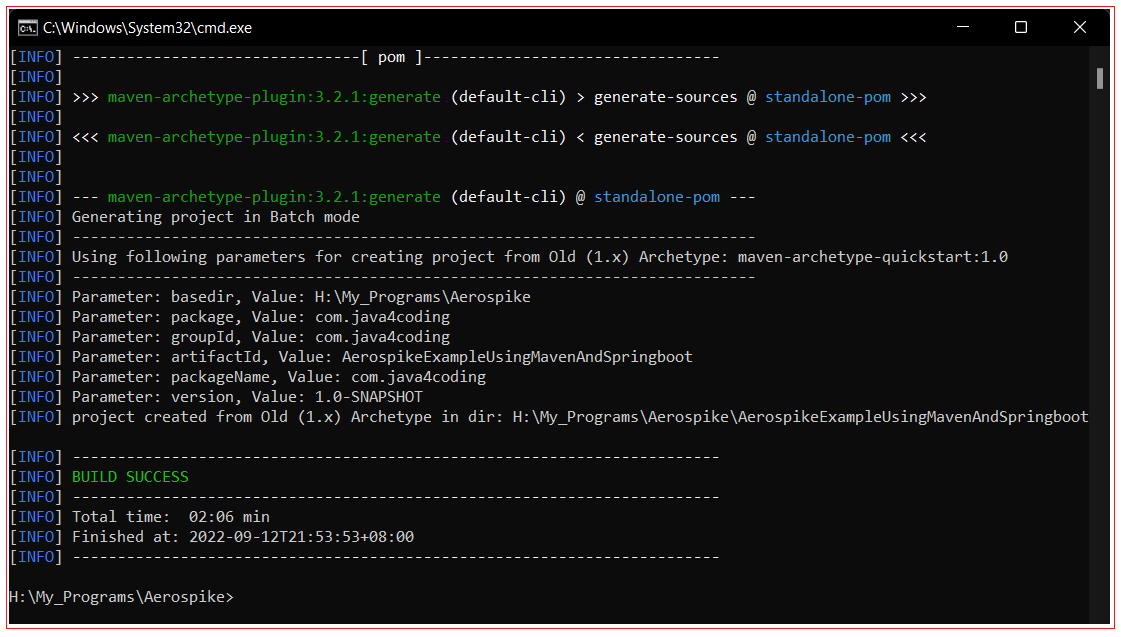Close the Command Prompt window
The image size is (1121, 637).
coord(1079,27)
